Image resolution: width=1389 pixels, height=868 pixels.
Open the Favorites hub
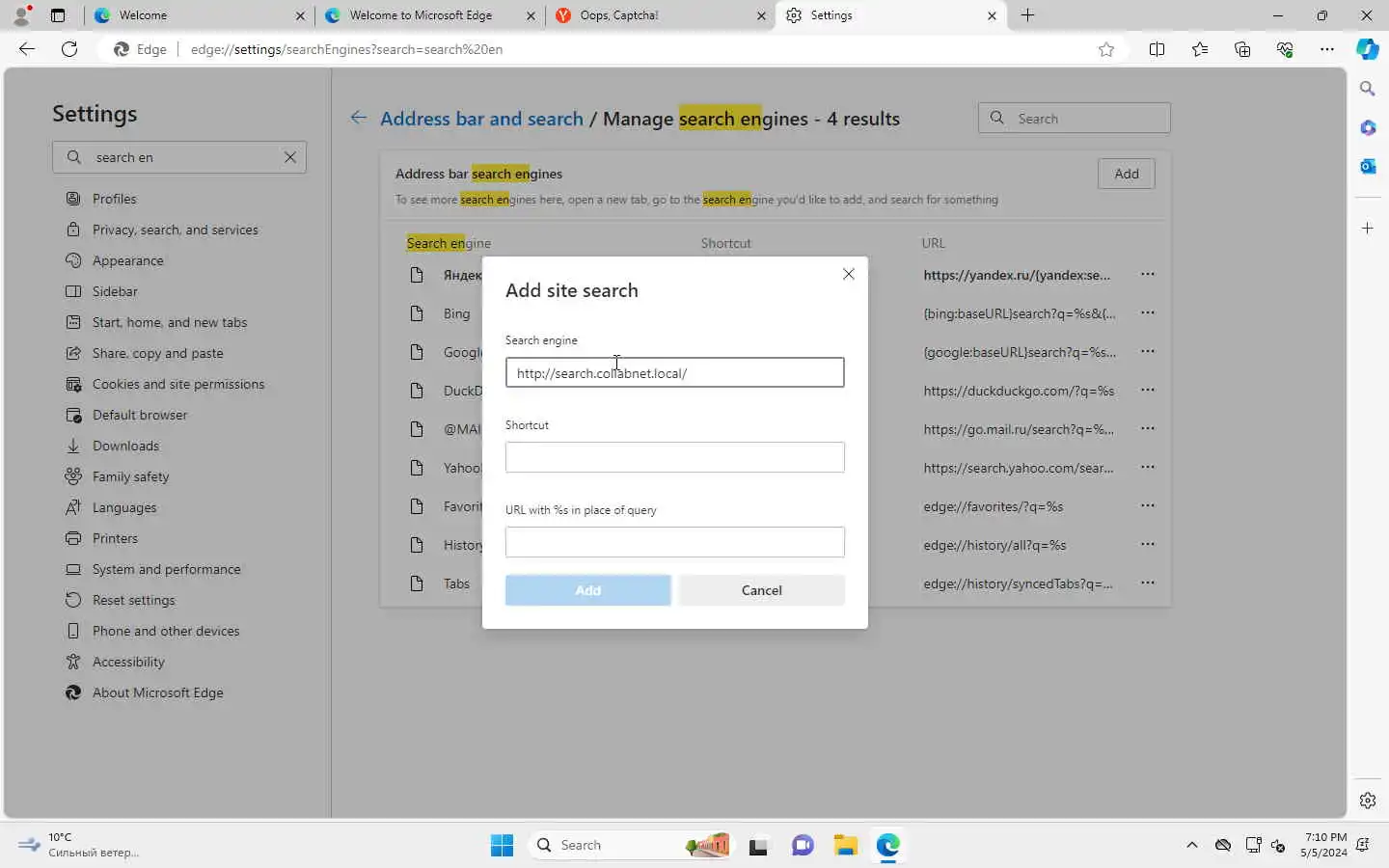pos(1199,49)
